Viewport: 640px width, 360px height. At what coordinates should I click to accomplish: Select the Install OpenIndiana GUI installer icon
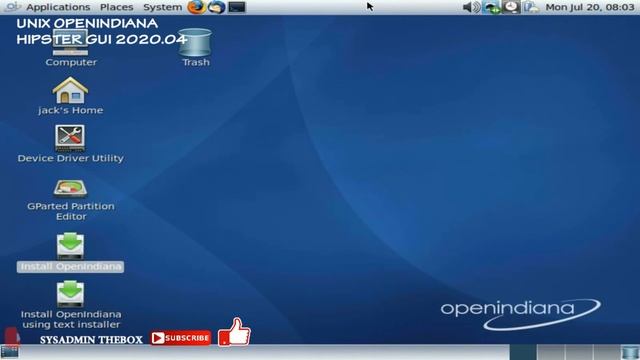pyautogui.click(x=70, y=246)
